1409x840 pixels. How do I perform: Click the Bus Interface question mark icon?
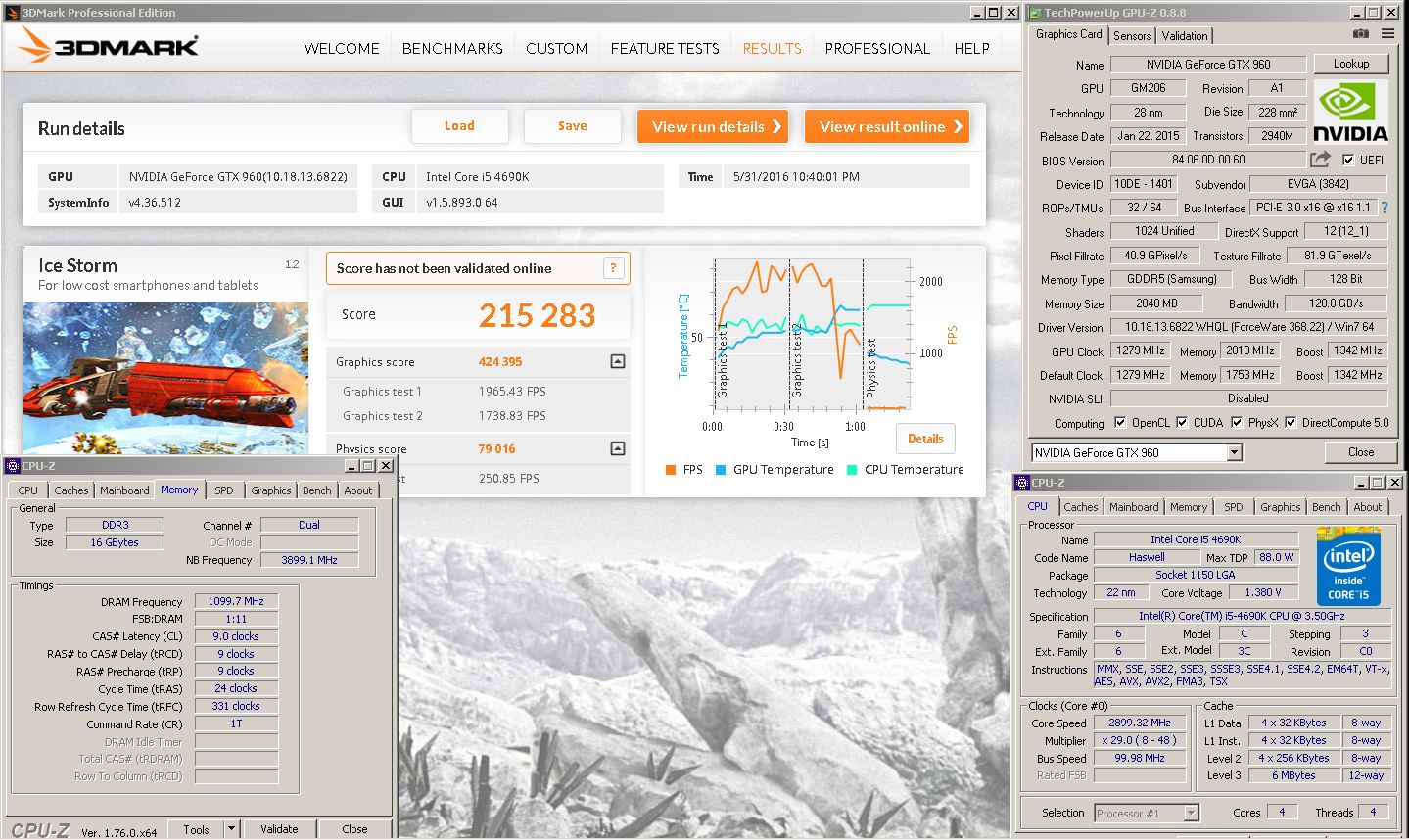[1385, 208]
